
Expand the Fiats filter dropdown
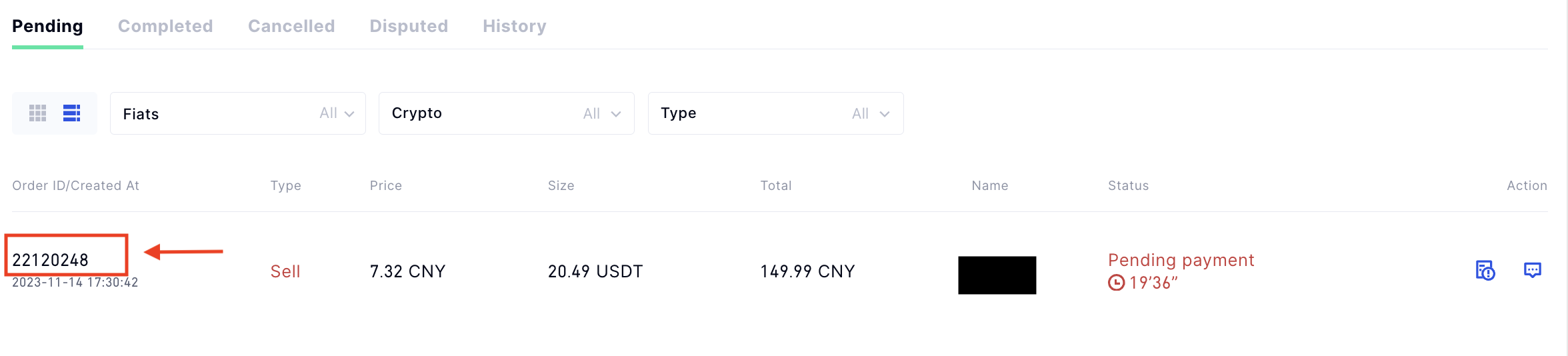coord(238,113)
